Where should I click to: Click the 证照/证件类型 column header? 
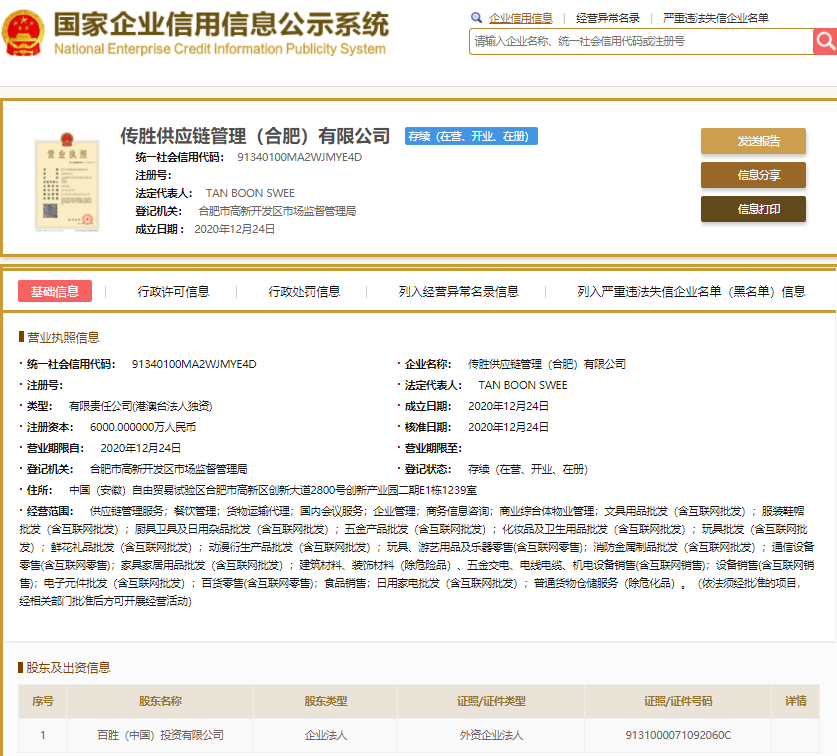click(x=491, y=701)
